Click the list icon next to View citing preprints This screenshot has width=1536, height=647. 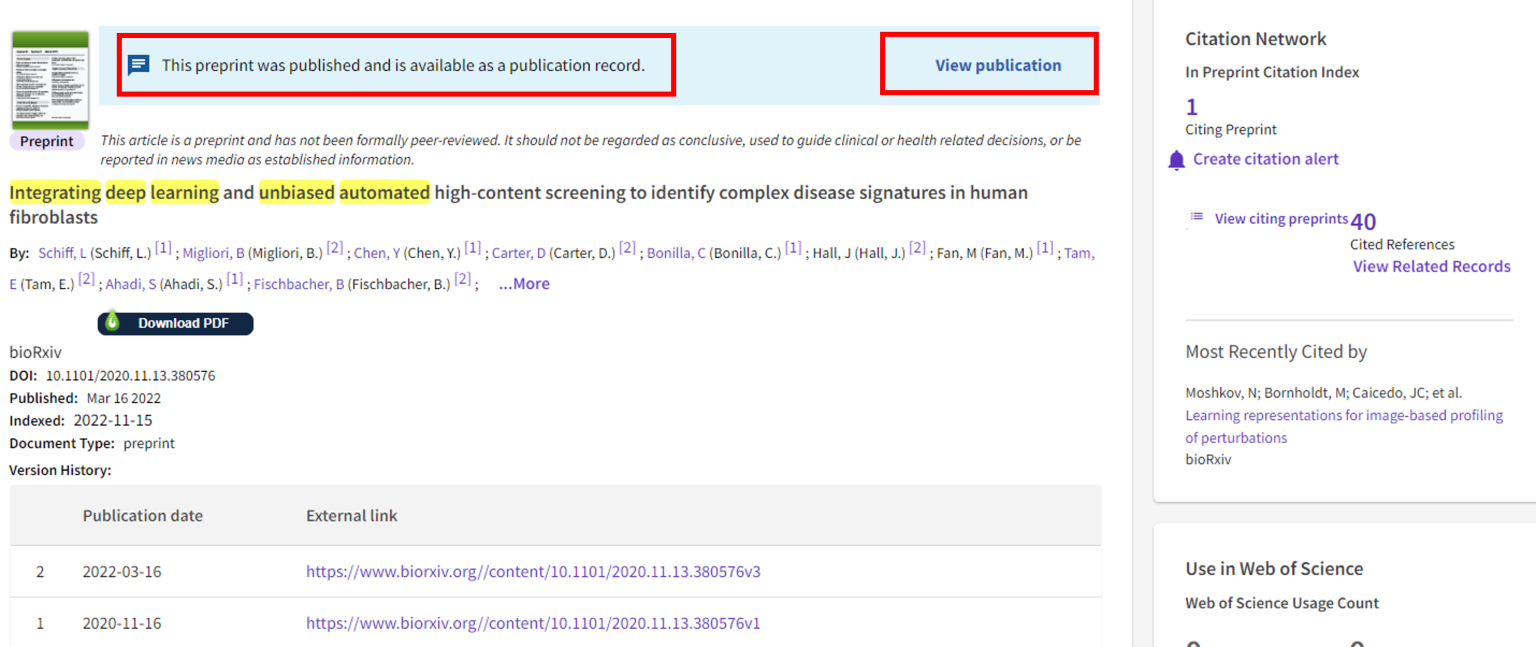click(x=1196, y=215)
